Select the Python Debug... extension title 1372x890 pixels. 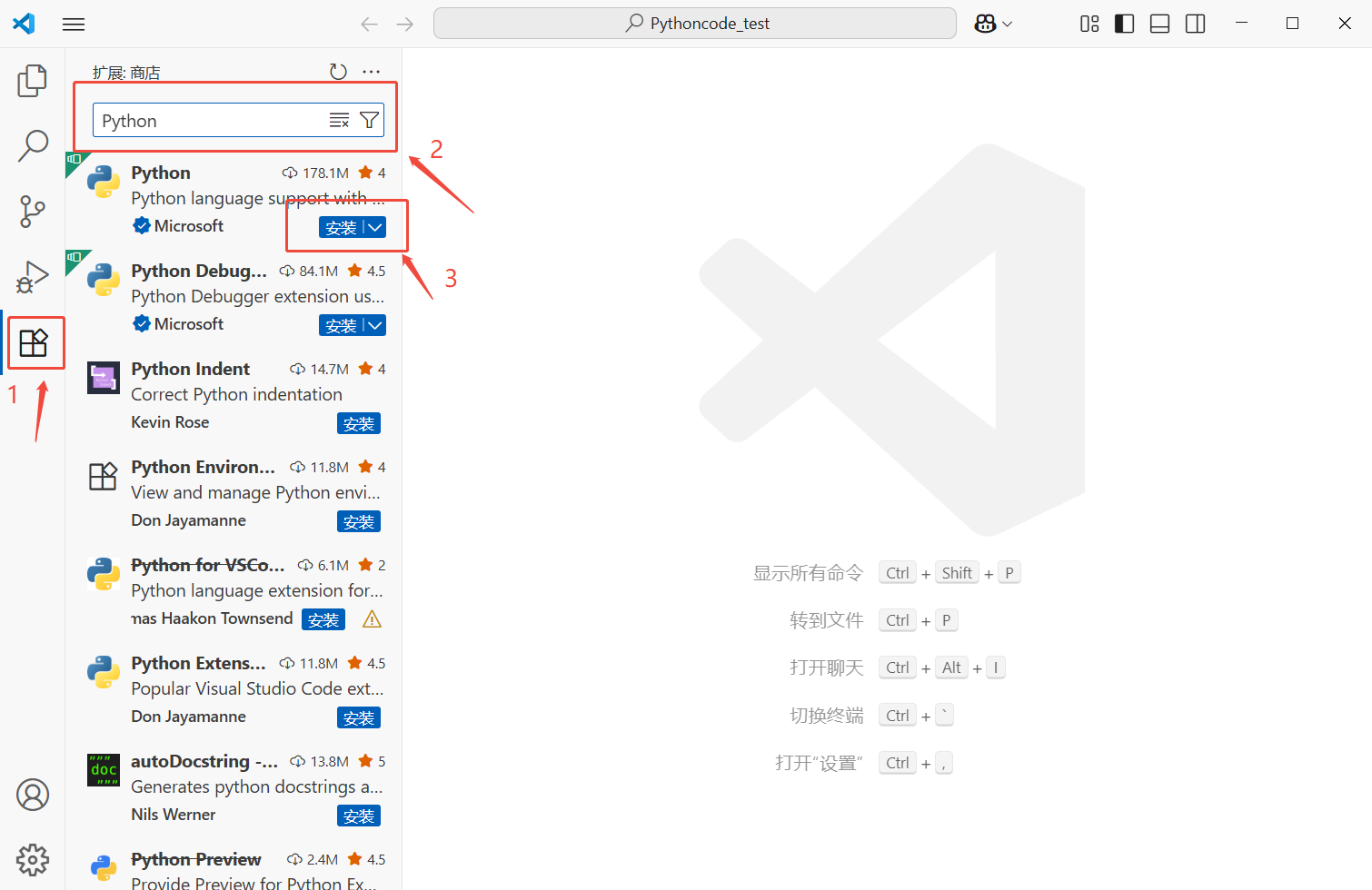tap(199, 271)
